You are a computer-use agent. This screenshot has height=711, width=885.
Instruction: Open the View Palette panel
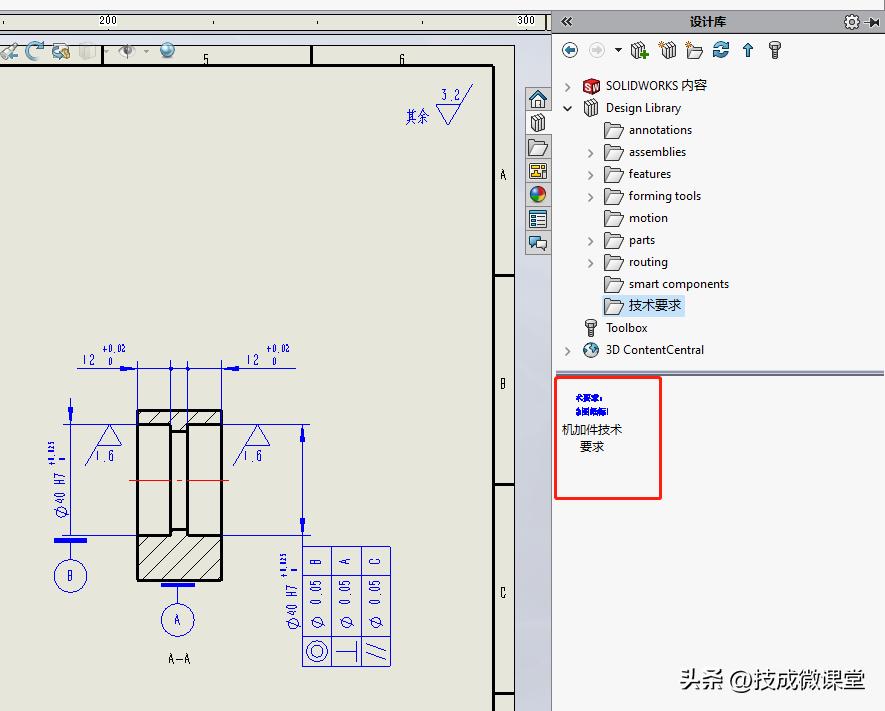pyautogui.click(x=538, y=171)
